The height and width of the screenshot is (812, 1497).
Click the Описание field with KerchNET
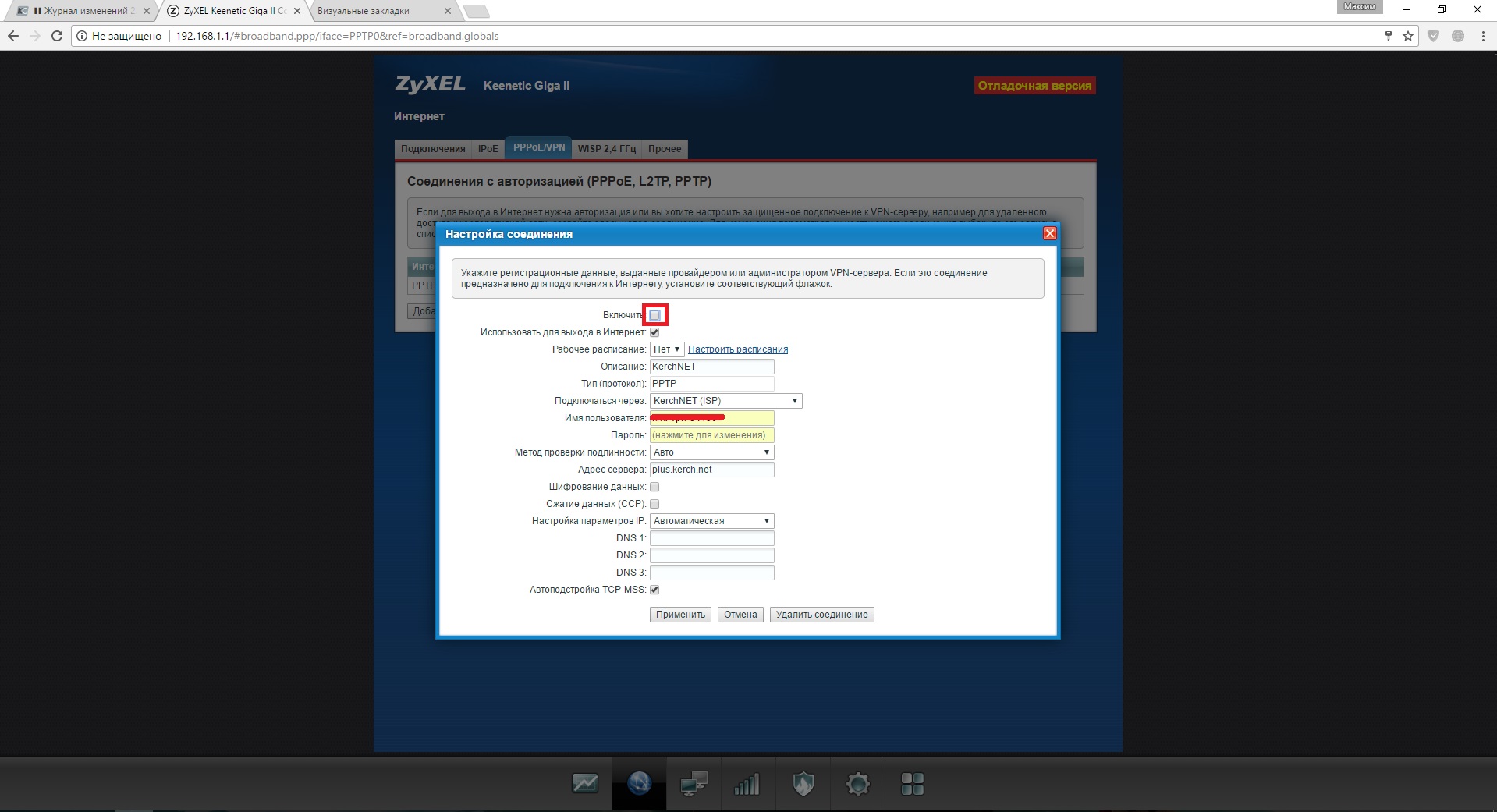click(x=711, y=367)
